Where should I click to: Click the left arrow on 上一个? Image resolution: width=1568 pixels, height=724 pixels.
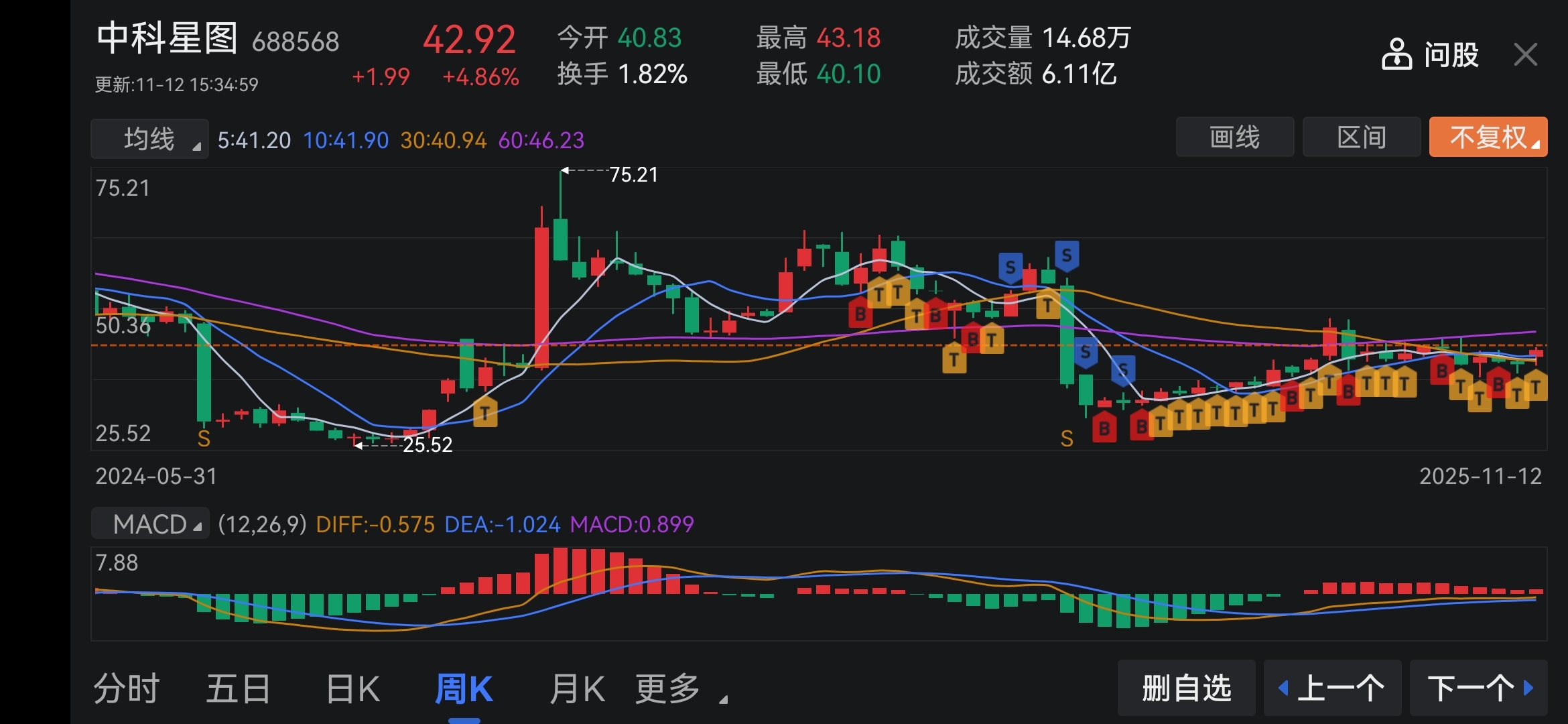click(1283, 688)
